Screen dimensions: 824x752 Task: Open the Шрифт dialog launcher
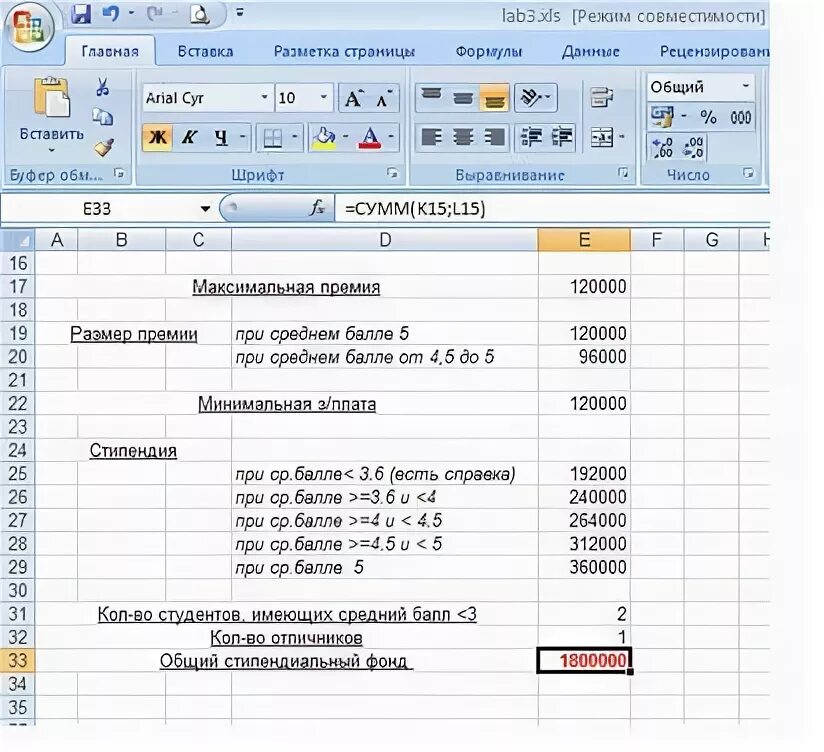pos(392,172)
